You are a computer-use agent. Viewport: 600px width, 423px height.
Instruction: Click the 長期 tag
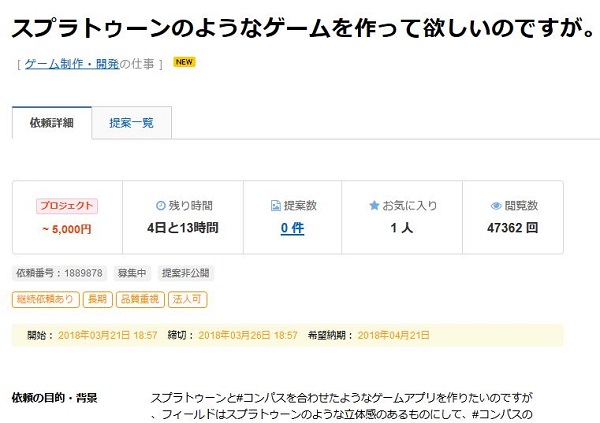(98, 299)
